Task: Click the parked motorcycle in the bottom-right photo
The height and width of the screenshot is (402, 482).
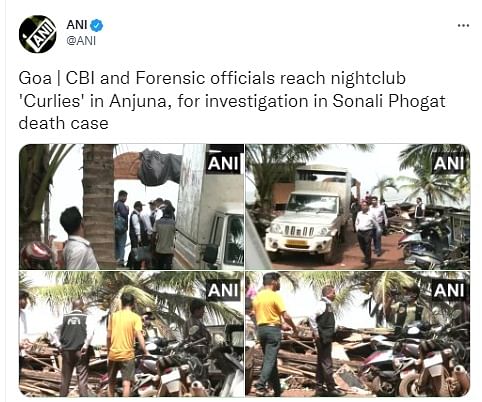Action: (x=430, y=363)
